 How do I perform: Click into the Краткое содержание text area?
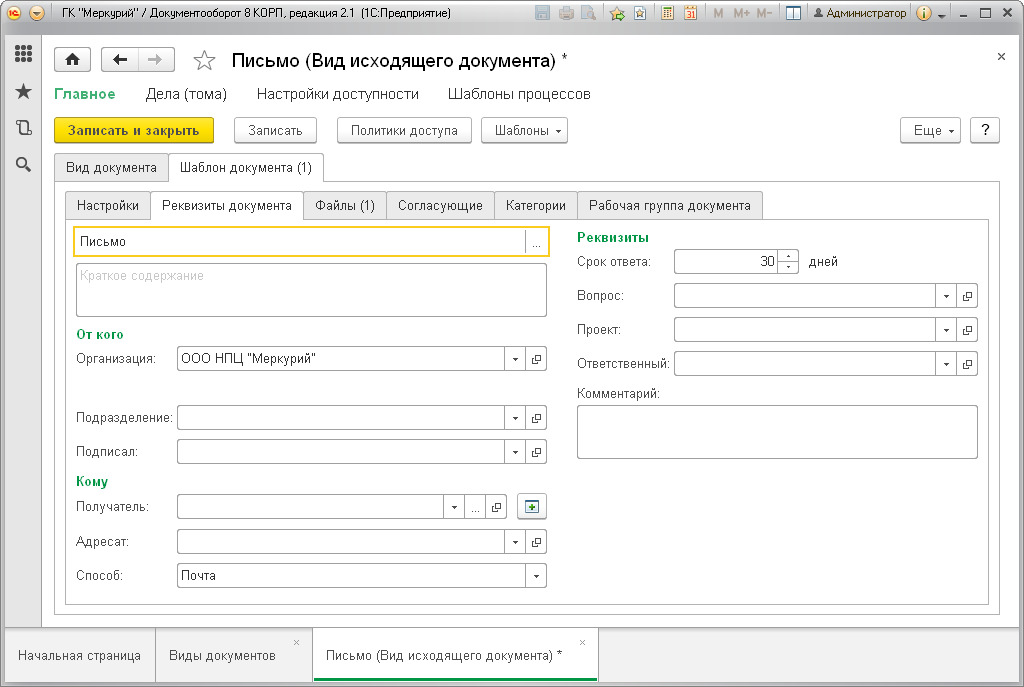(x=312, y=290)
